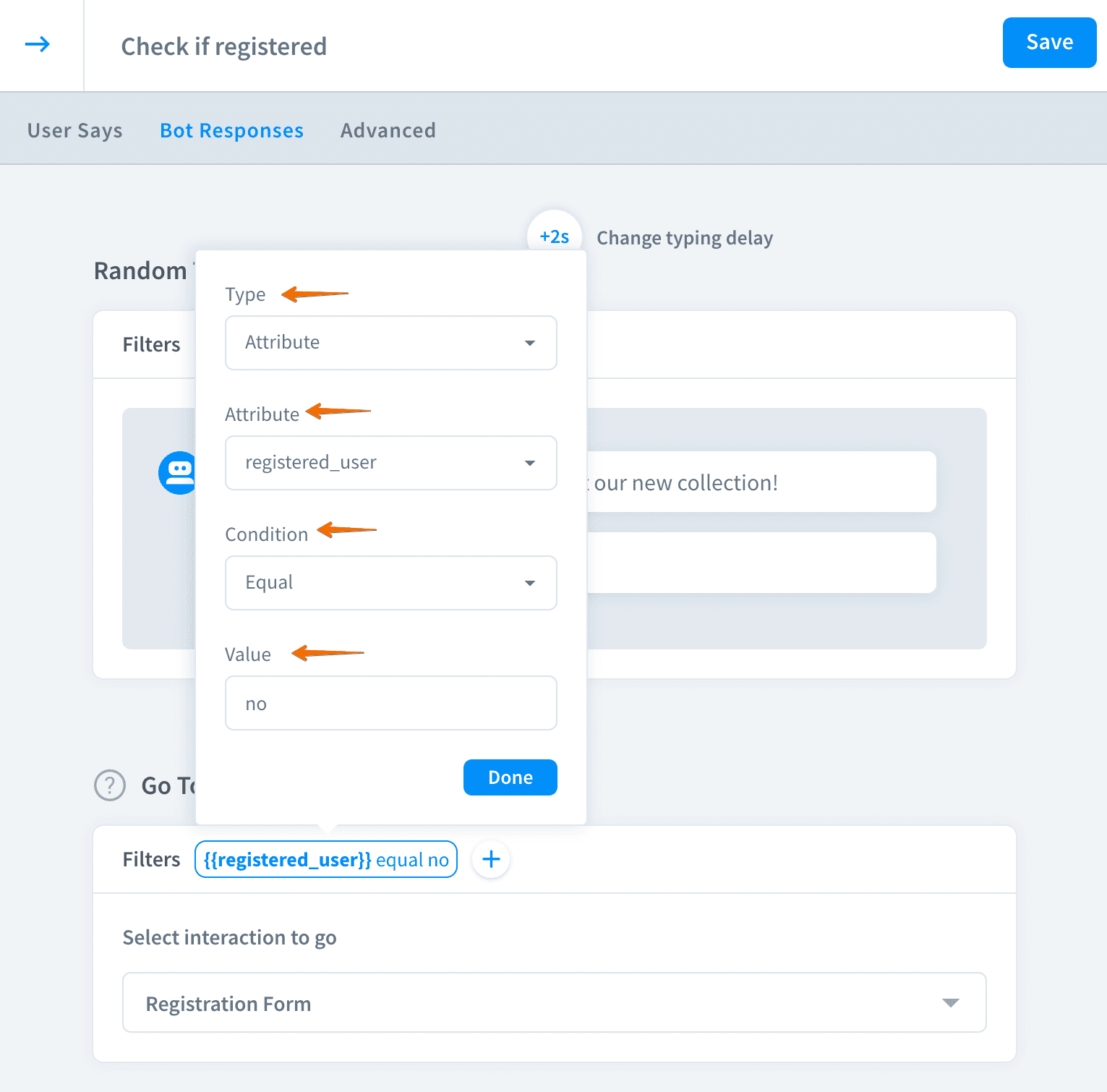Image resolution: width=1107 pixels, height=1092 pixels.
Task: Select the Bot Responses tab
Action: point(231,130)
